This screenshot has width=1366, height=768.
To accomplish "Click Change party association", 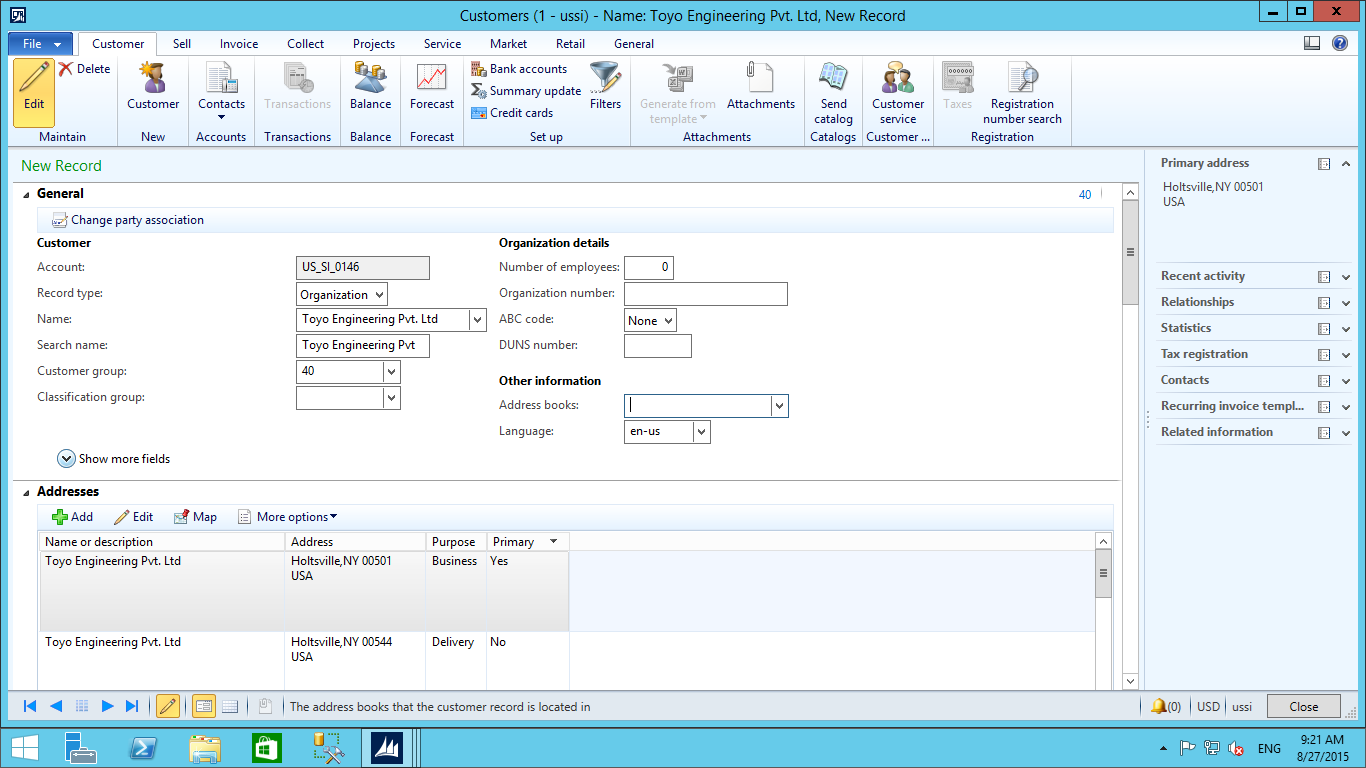I will (128, 220).
